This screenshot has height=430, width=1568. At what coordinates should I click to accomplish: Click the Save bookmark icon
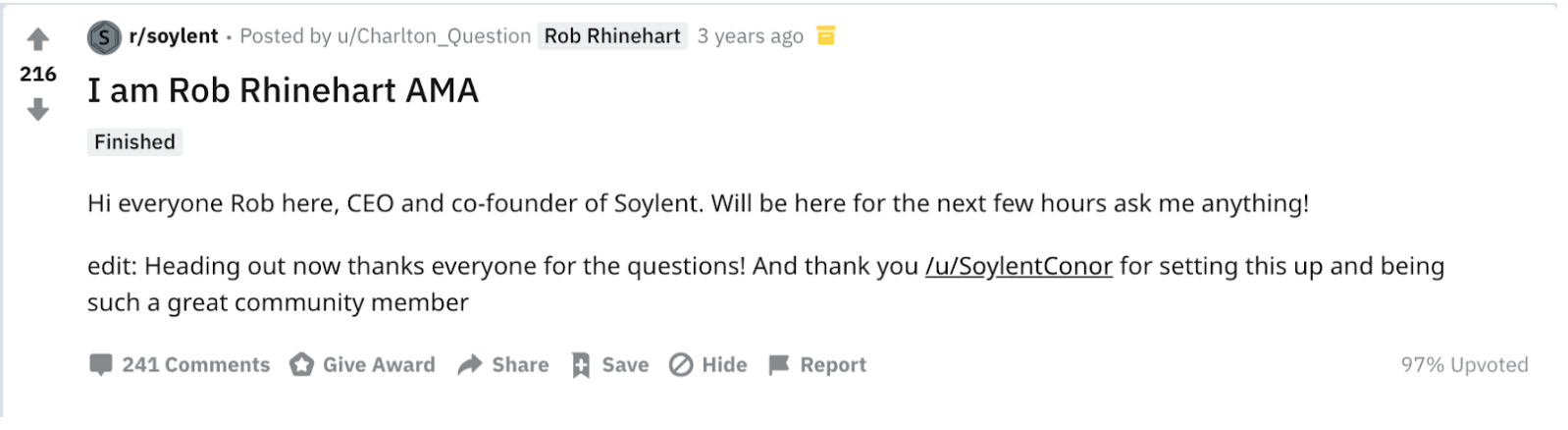[581, 365]
